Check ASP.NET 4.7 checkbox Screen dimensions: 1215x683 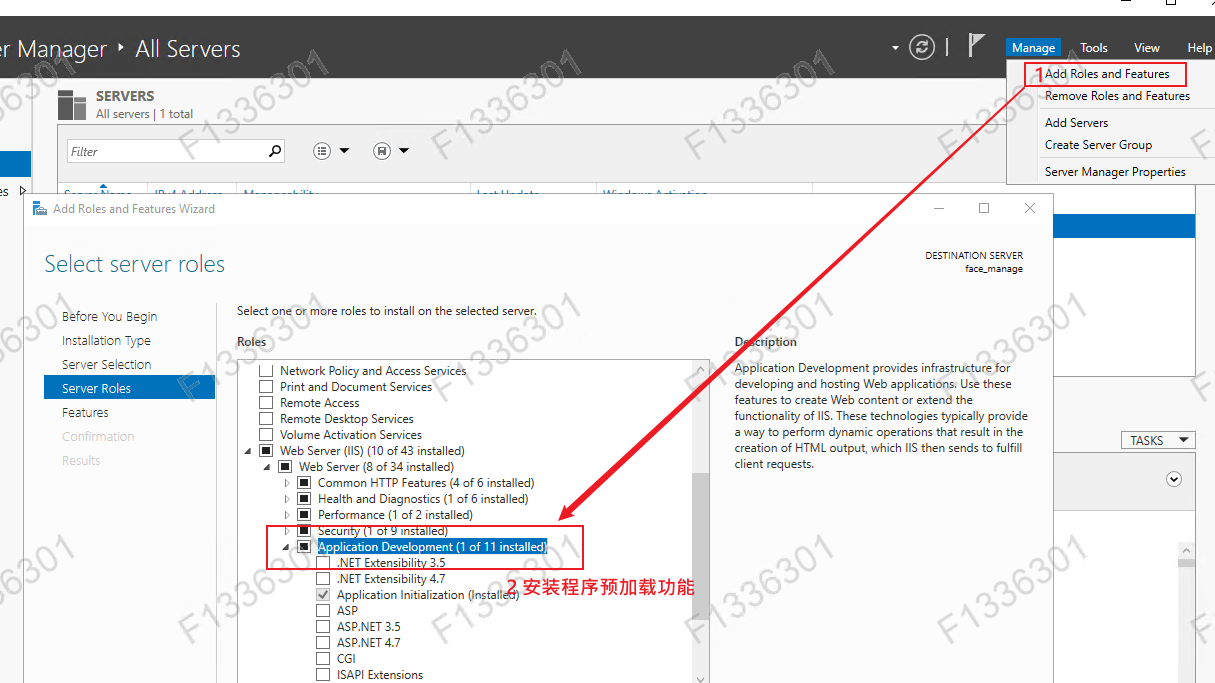click(323, 643)
